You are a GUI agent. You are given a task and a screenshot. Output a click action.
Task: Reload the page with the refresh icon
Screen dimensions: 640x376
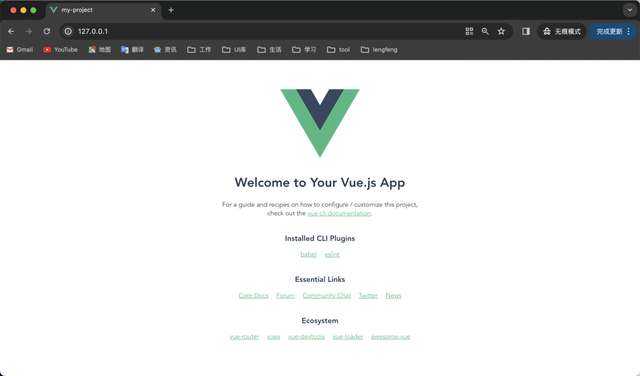point(47,31)
